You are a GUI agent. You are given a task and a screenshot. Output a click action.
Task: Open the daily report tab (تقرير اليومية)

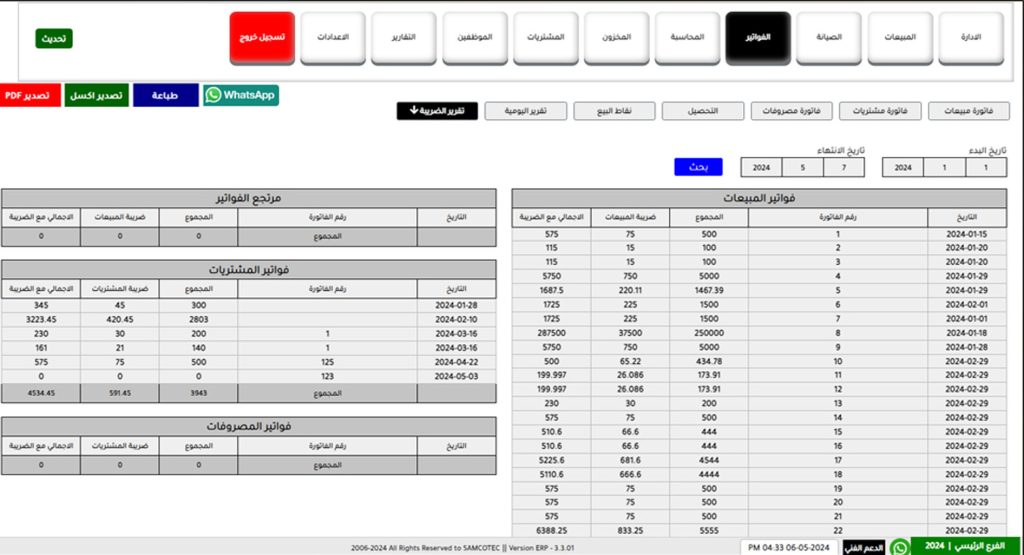point(525,111)
